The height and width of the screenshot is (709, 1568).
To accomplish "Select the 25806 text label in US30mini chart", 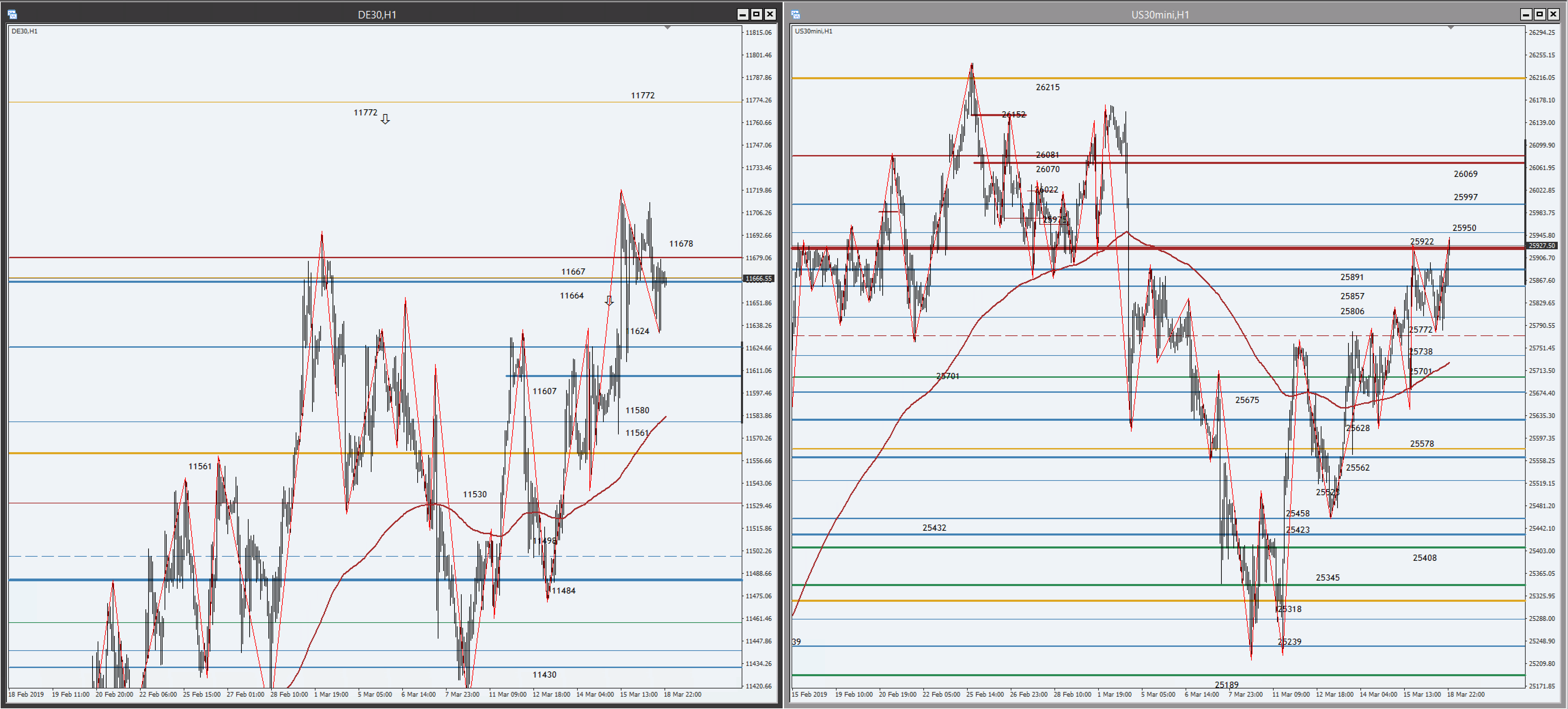I will click(1353, 311).
